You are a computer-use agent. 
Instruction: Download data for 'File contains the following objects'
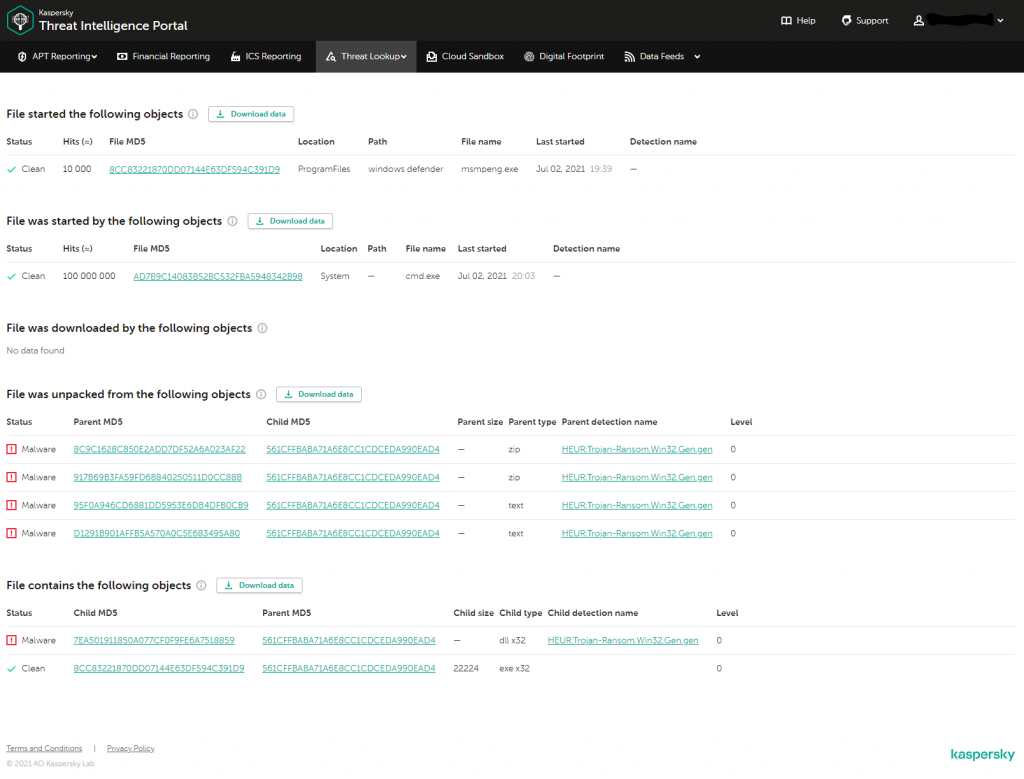click(x=259, y=586)
